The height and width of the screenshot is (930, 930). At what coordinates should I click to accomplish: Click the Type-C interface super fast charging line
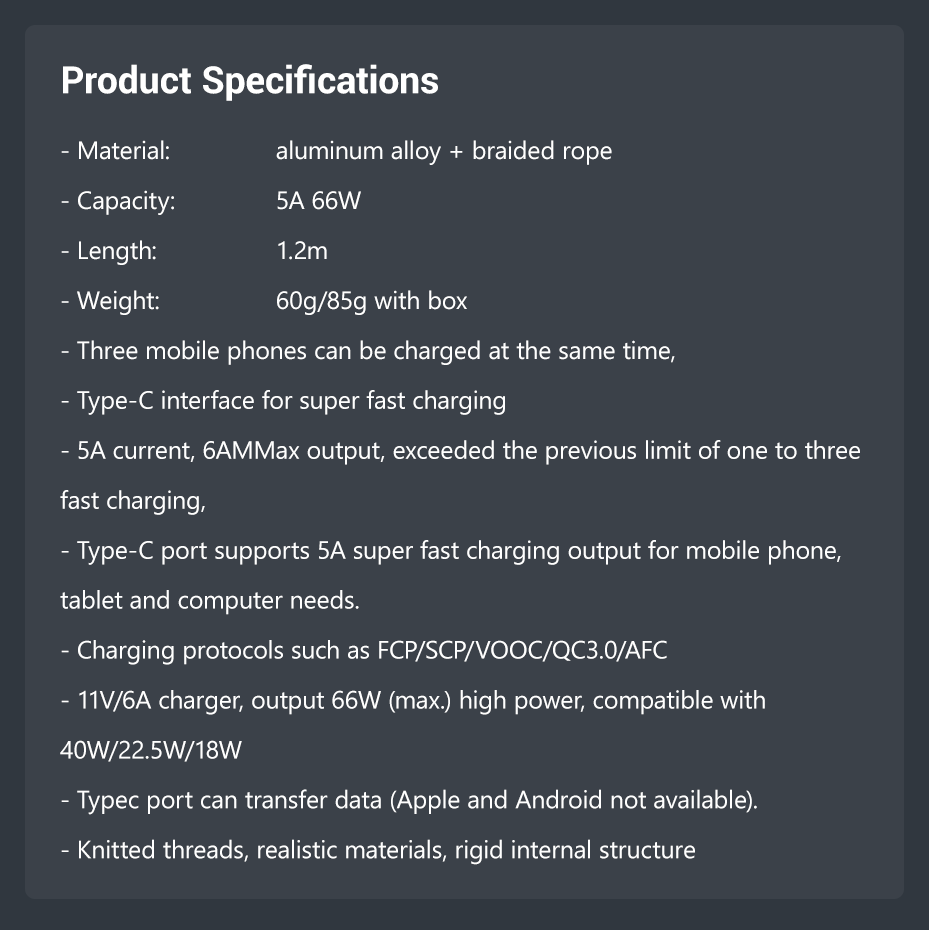click(x=283, y=401)
